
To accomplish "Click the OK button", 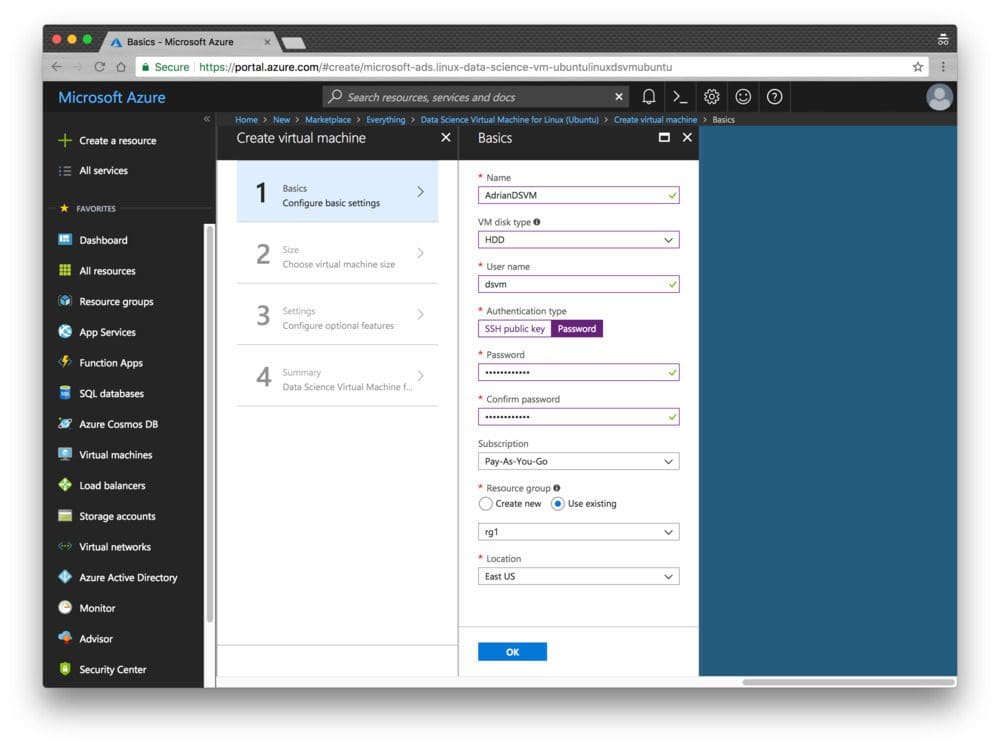I will 512,651.
